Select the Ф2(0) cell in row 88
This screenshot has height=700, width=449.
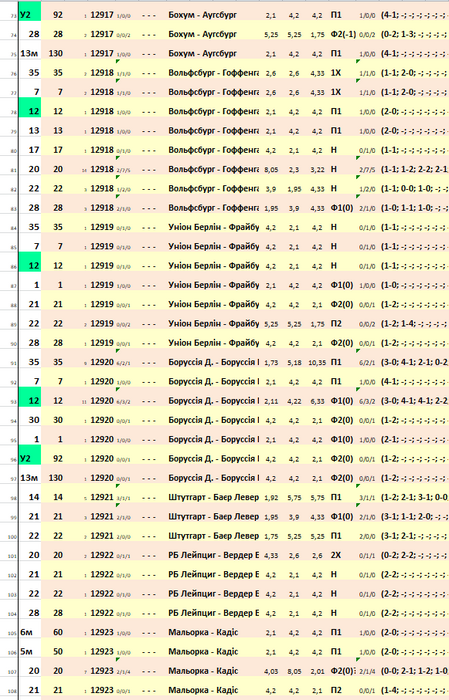coord(343,304)
